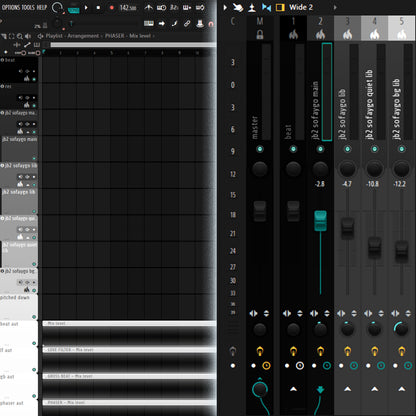Toggle the metronome icon in toolbar
Image resolution: width=416 pixels, height=416 pixels.
point(149,7)
